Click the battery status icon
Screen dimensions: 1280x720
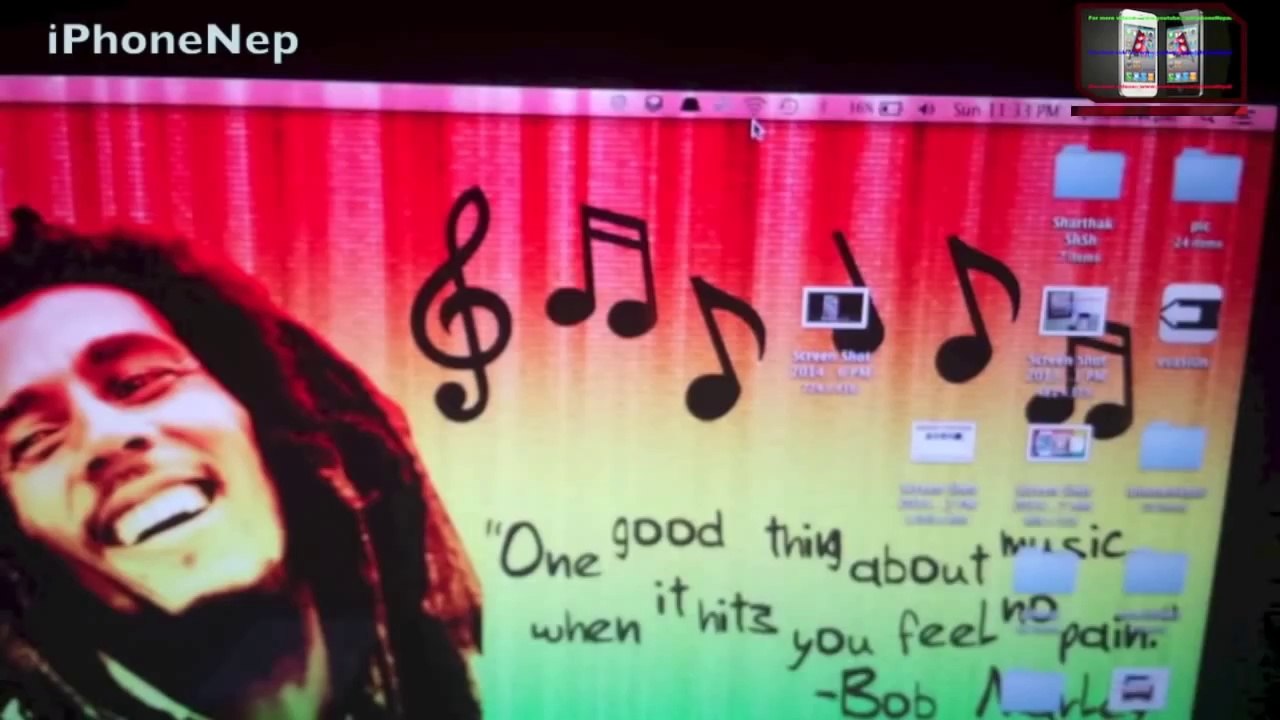tap(890, 108)
